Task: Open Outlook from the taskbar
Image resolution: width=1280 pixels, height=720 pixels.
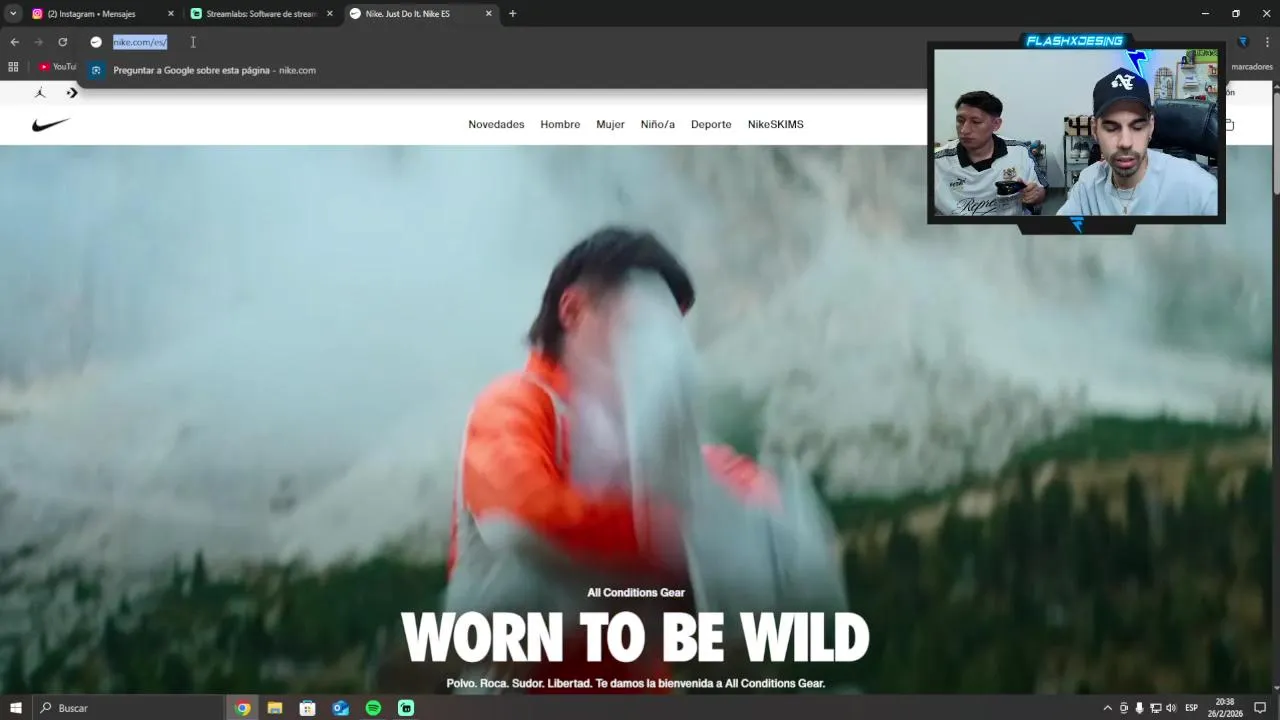Action: [340, 708]
